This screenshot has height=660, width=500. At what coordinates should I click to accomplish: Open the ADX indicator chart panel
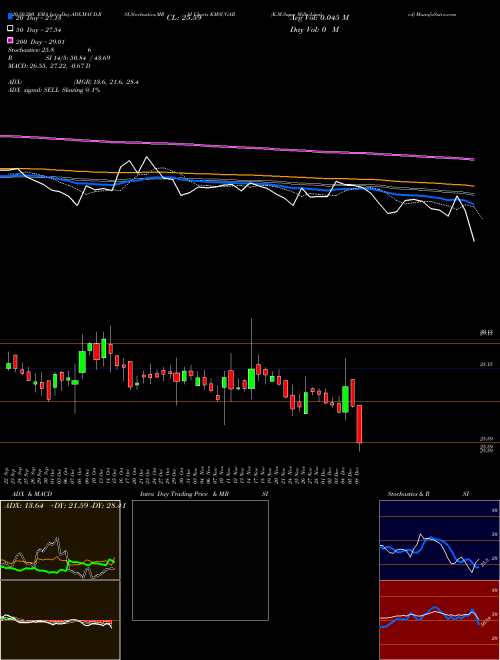pyautogui.click(x=60, y=540)
